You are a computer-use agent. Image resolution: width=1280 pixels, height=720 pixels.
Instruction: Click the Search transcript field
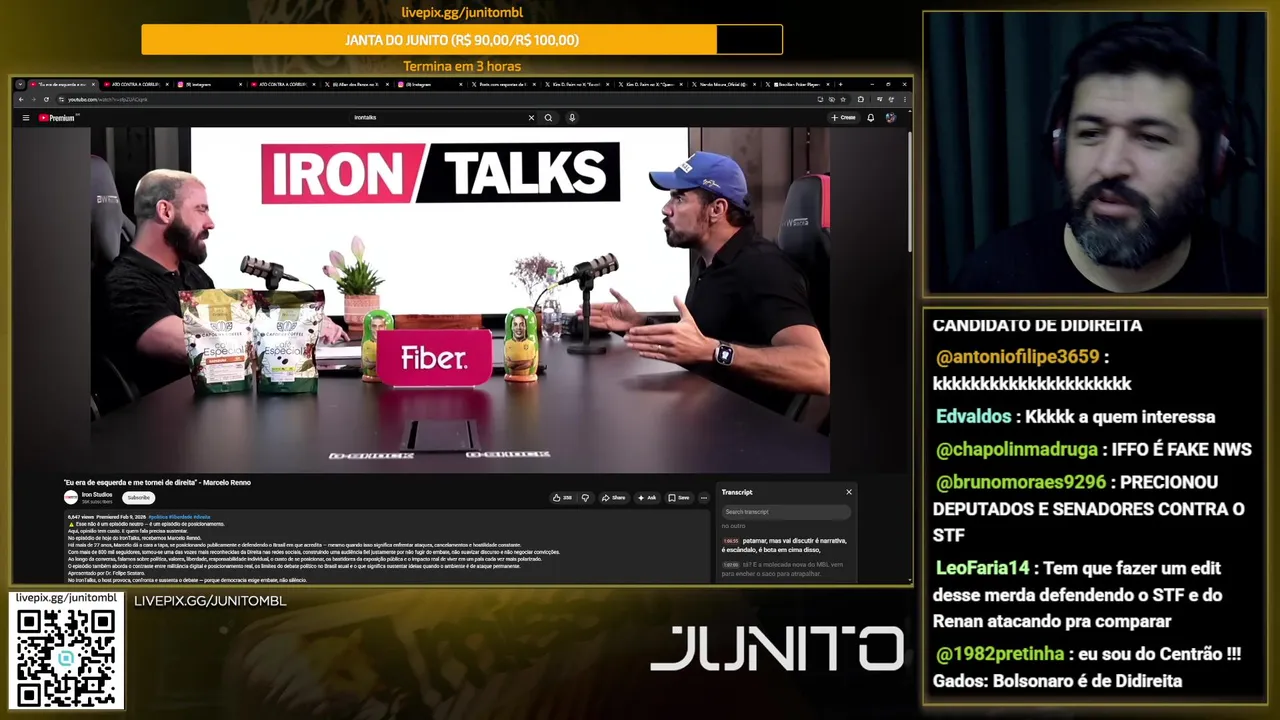786,512
